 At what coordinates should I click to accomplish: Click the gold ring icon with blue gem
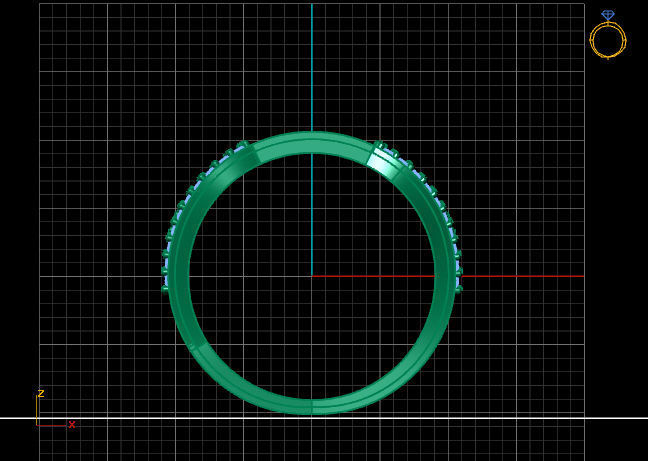click(608, 35)
